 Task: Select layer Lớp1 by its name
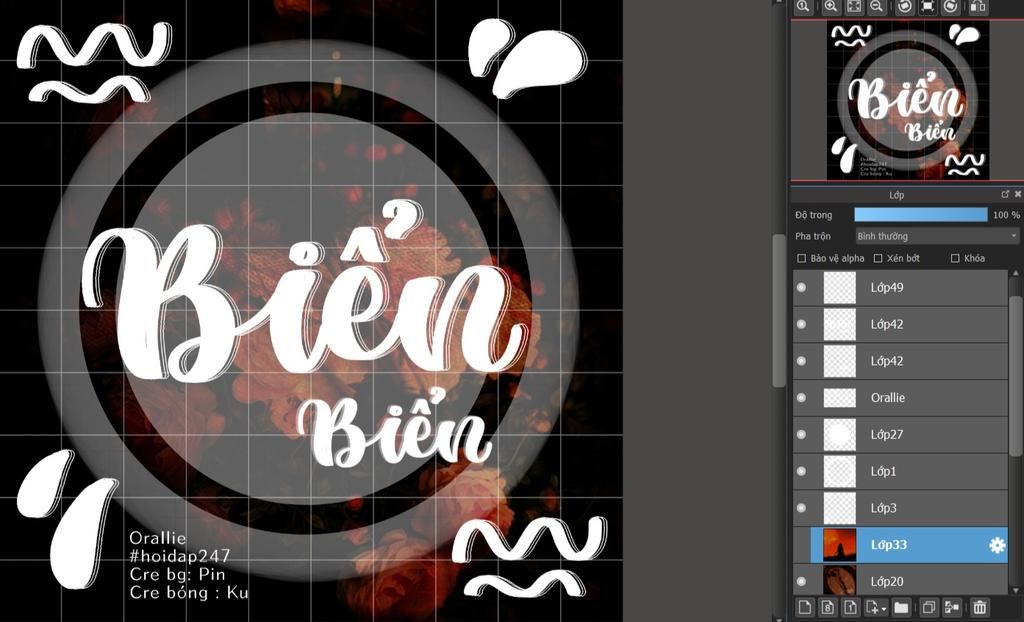pyautogui.click(x=884, y=471)
